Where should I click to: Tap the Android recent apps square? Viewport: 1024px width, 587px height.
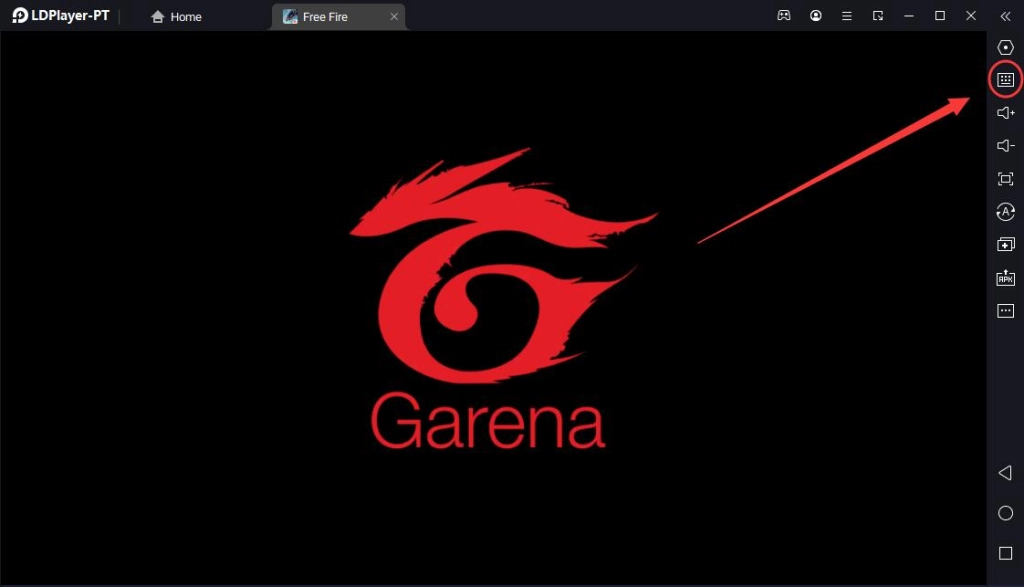click(x=1005, y=553)
